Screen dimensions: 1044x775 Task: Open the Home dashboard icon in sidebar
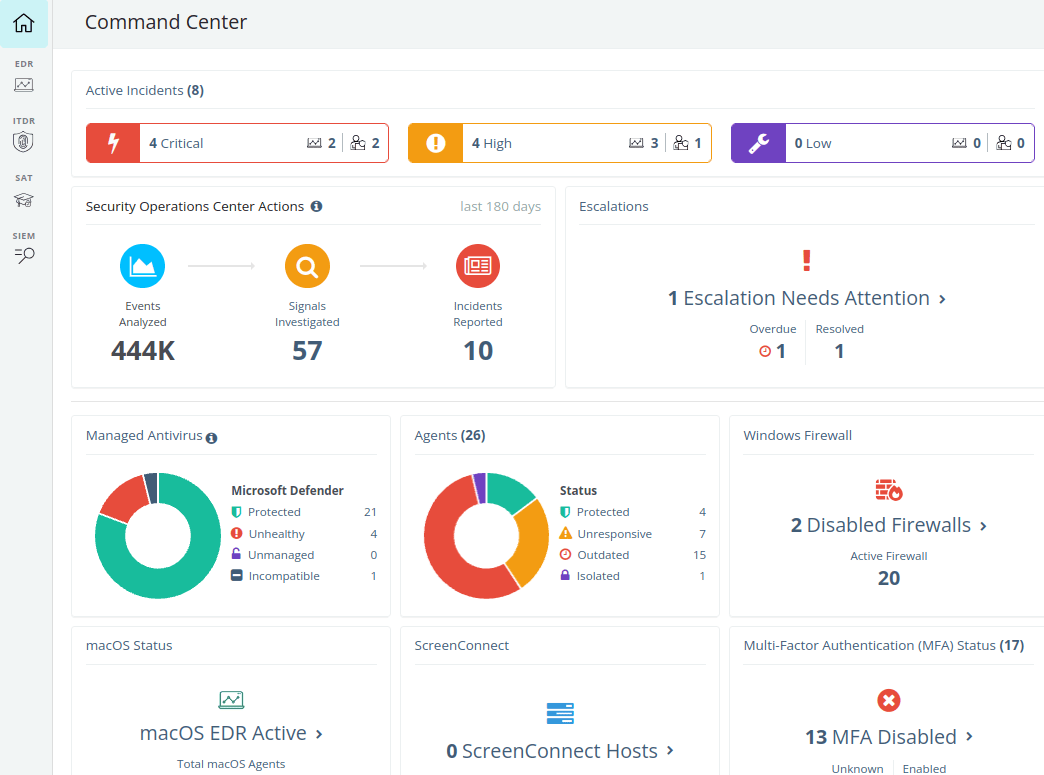click(x=24, y=23)
